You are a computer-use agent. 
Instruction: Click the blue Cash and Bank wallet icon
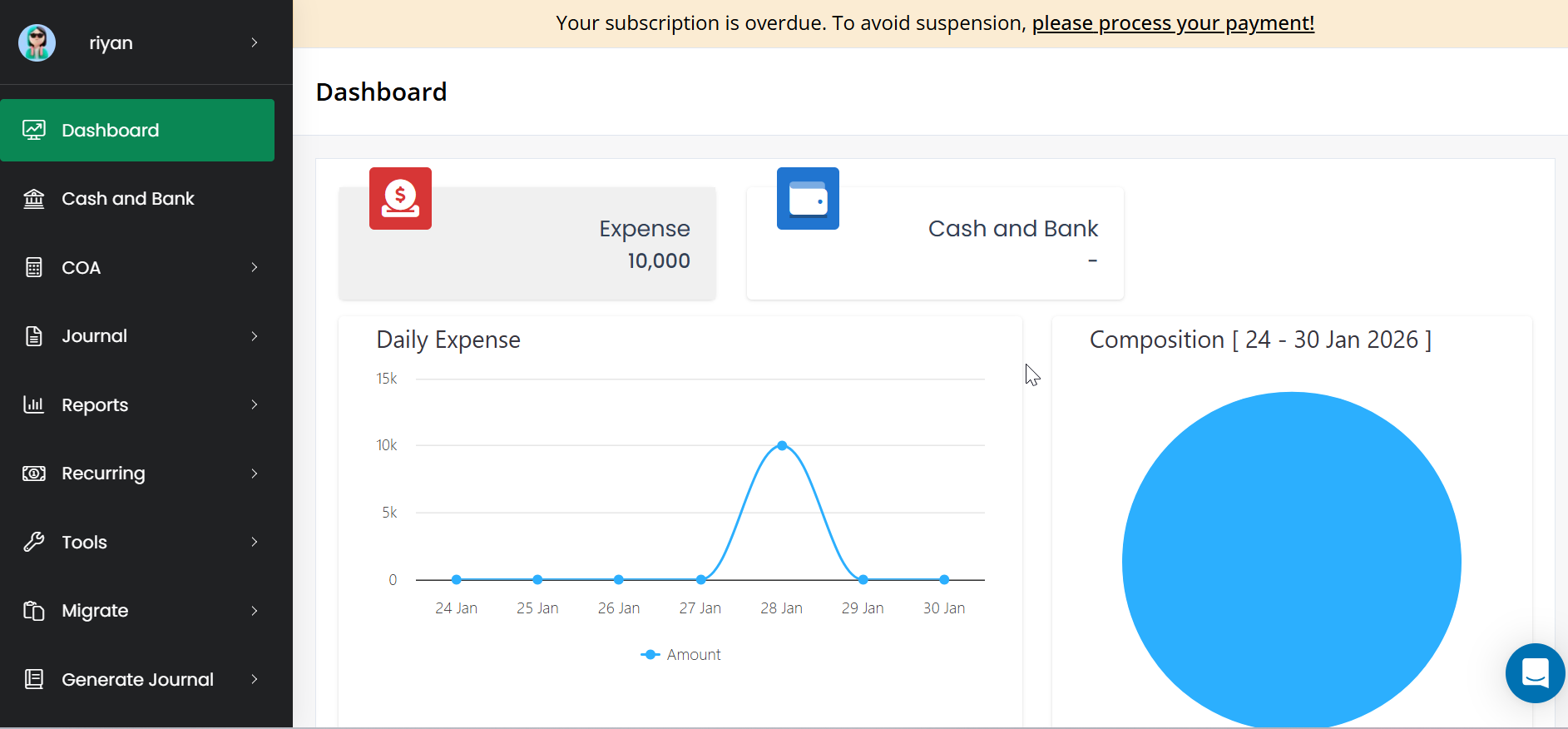coord(808,198)
